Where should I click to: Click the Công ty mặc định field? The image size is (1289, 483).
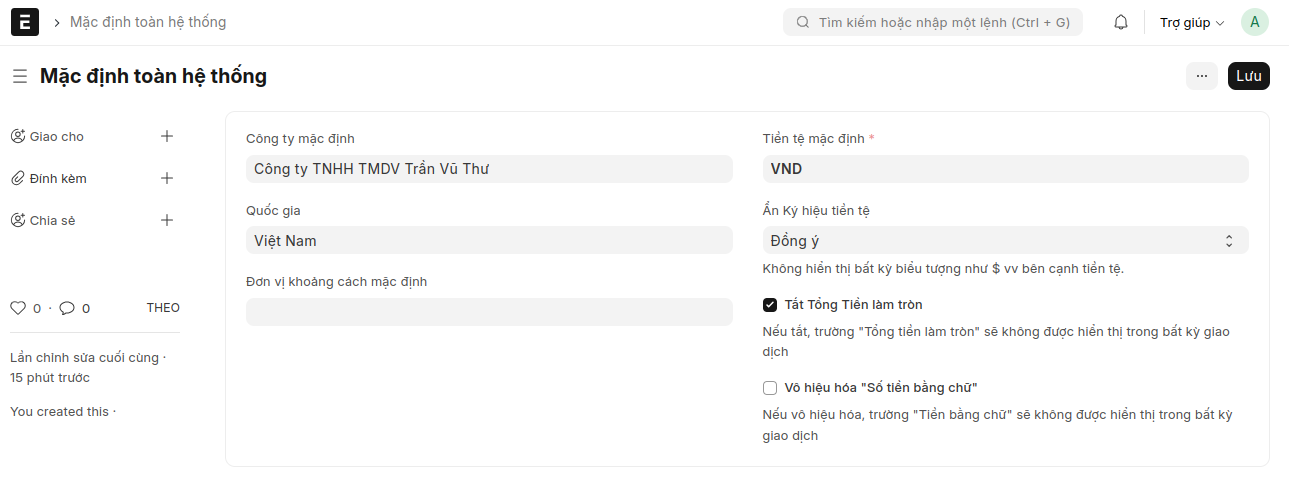489,170
